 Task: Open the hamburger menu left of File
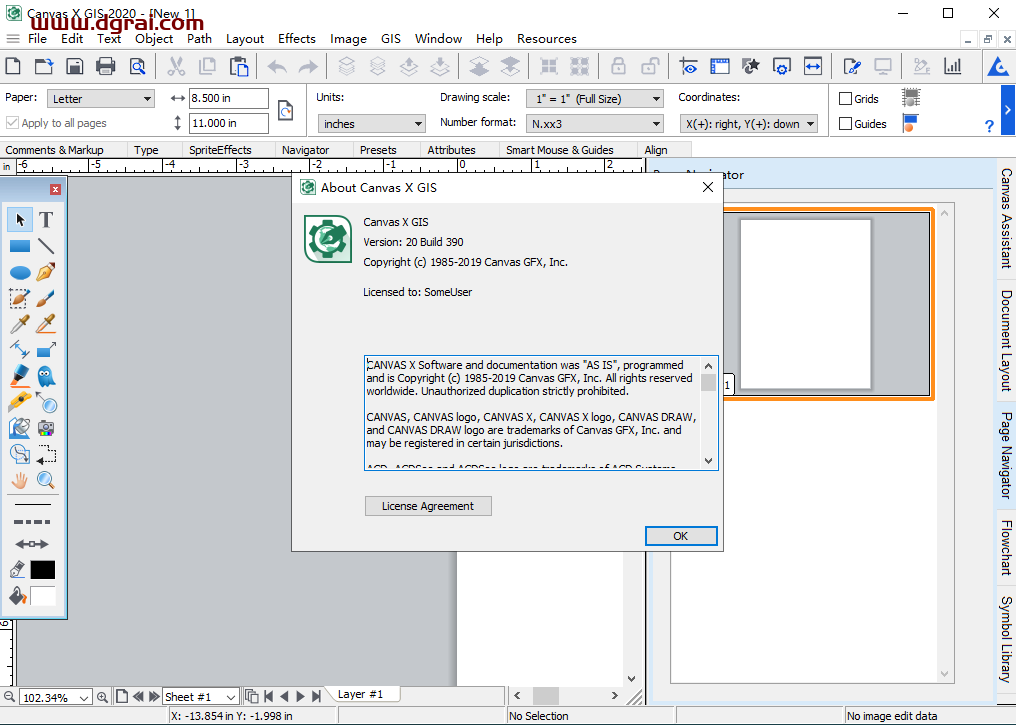(13, 39)
